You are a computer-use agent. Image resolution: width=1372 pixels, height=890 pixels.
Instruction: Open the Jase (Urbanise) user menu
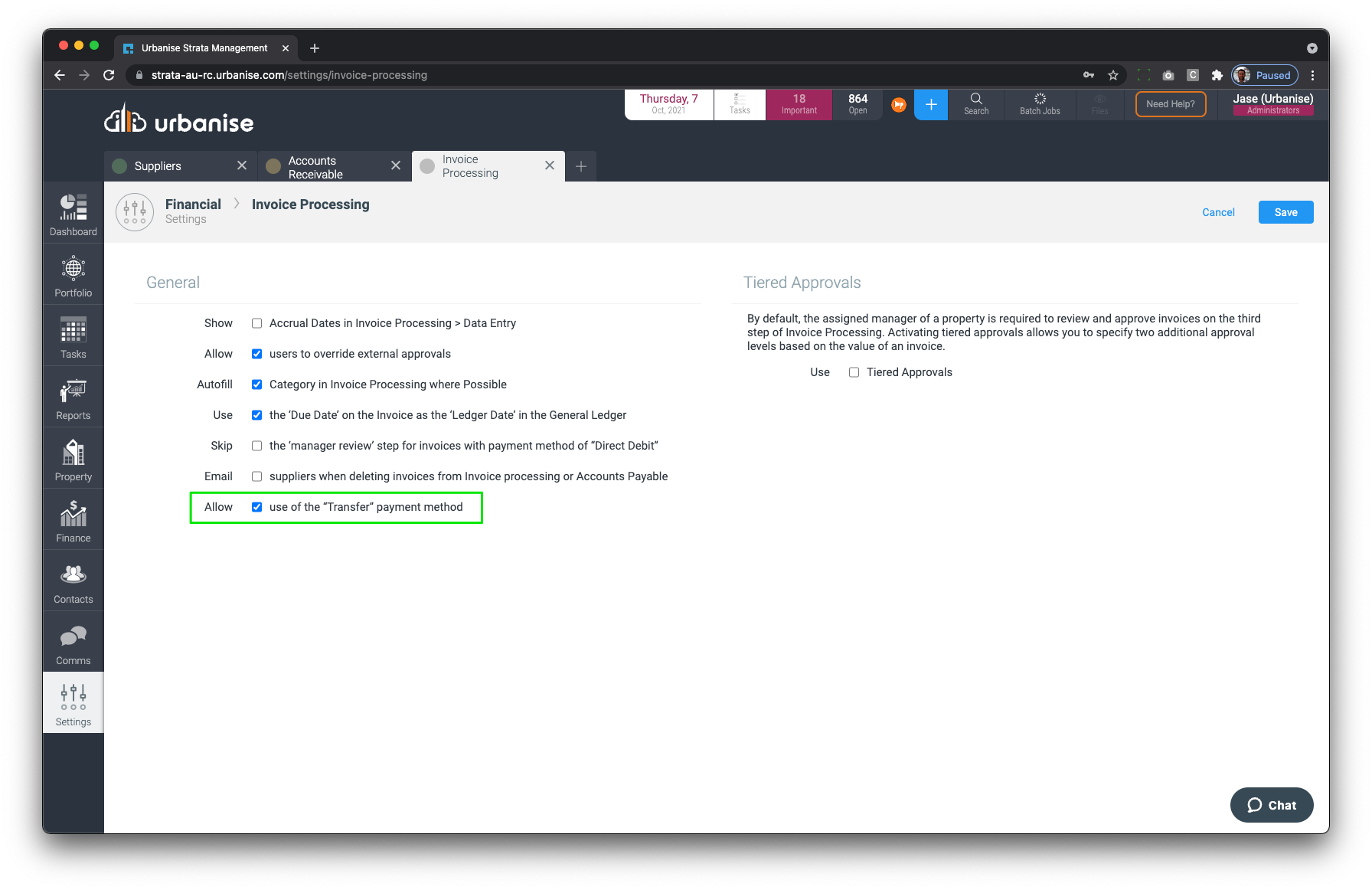click(1272, 104)
